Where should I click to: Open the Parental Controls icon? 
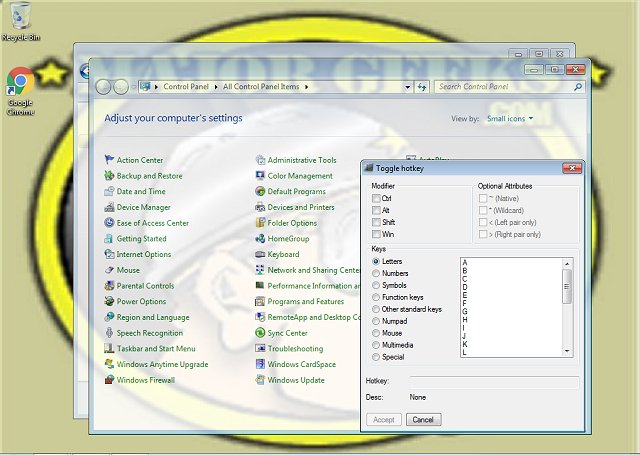(109, 286)
